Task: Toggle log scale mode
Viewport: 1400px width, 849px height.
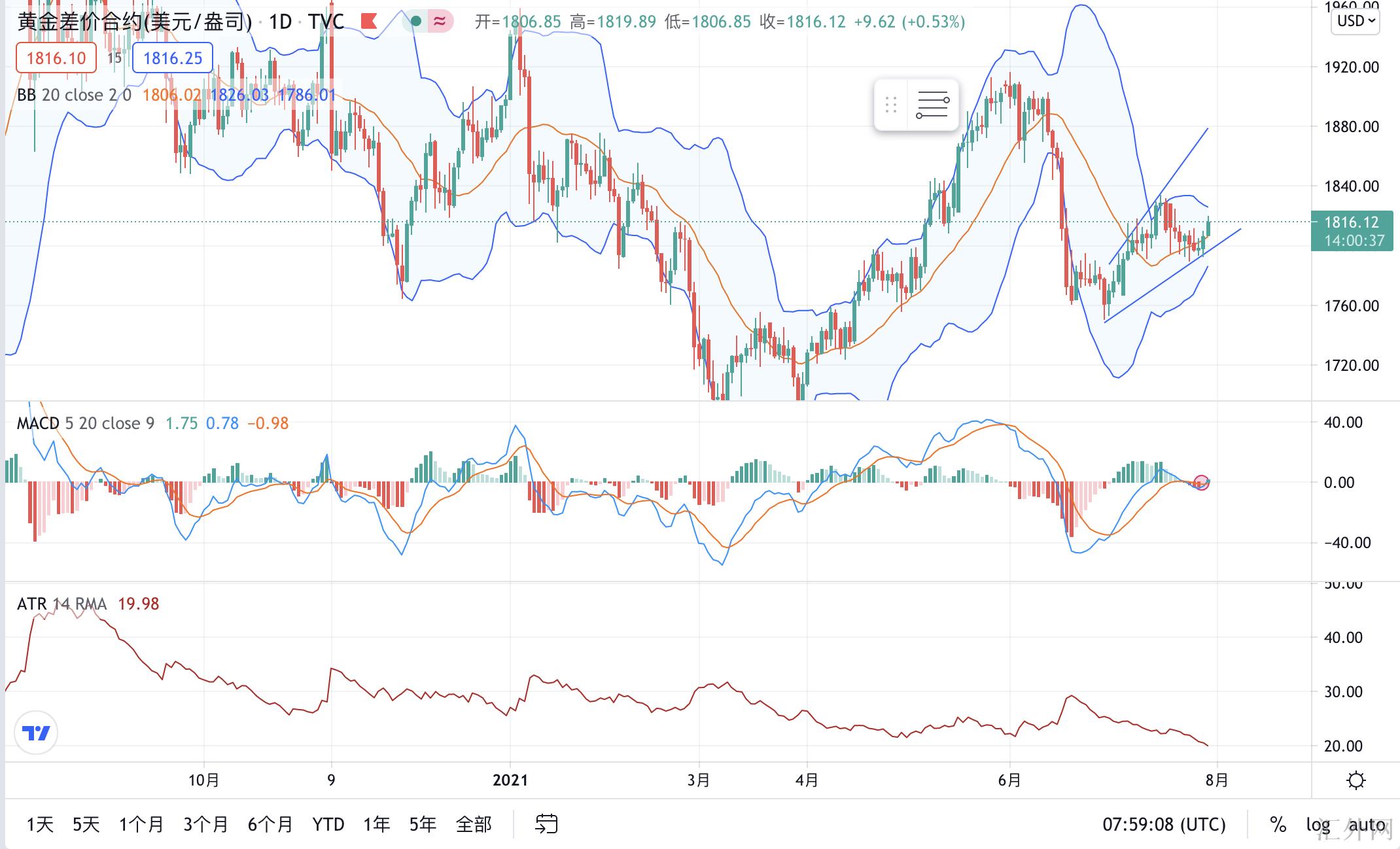Action: point(1318,824)
